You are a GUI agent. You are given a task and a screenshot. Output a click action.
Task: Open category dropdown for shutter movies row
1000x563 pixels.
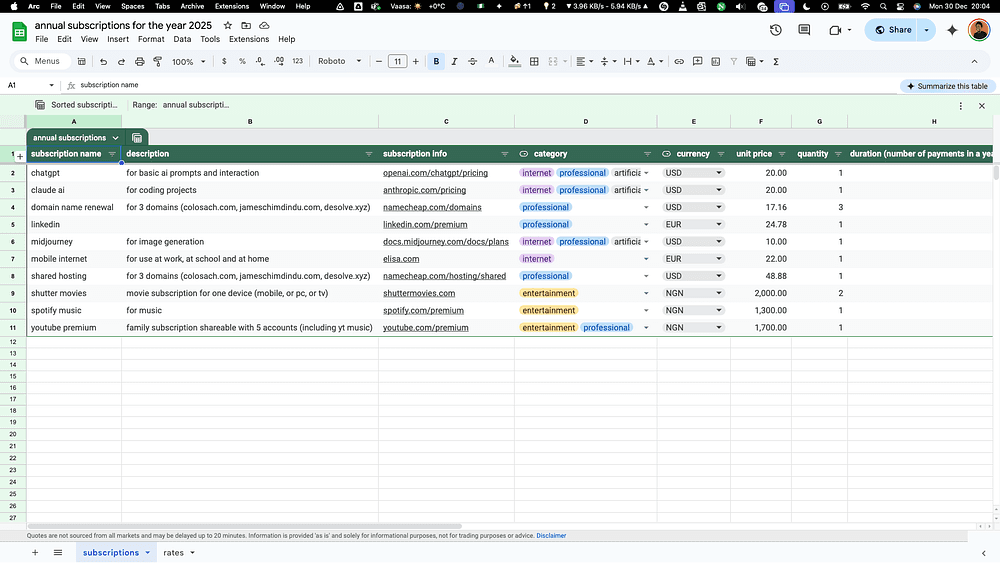646,293
